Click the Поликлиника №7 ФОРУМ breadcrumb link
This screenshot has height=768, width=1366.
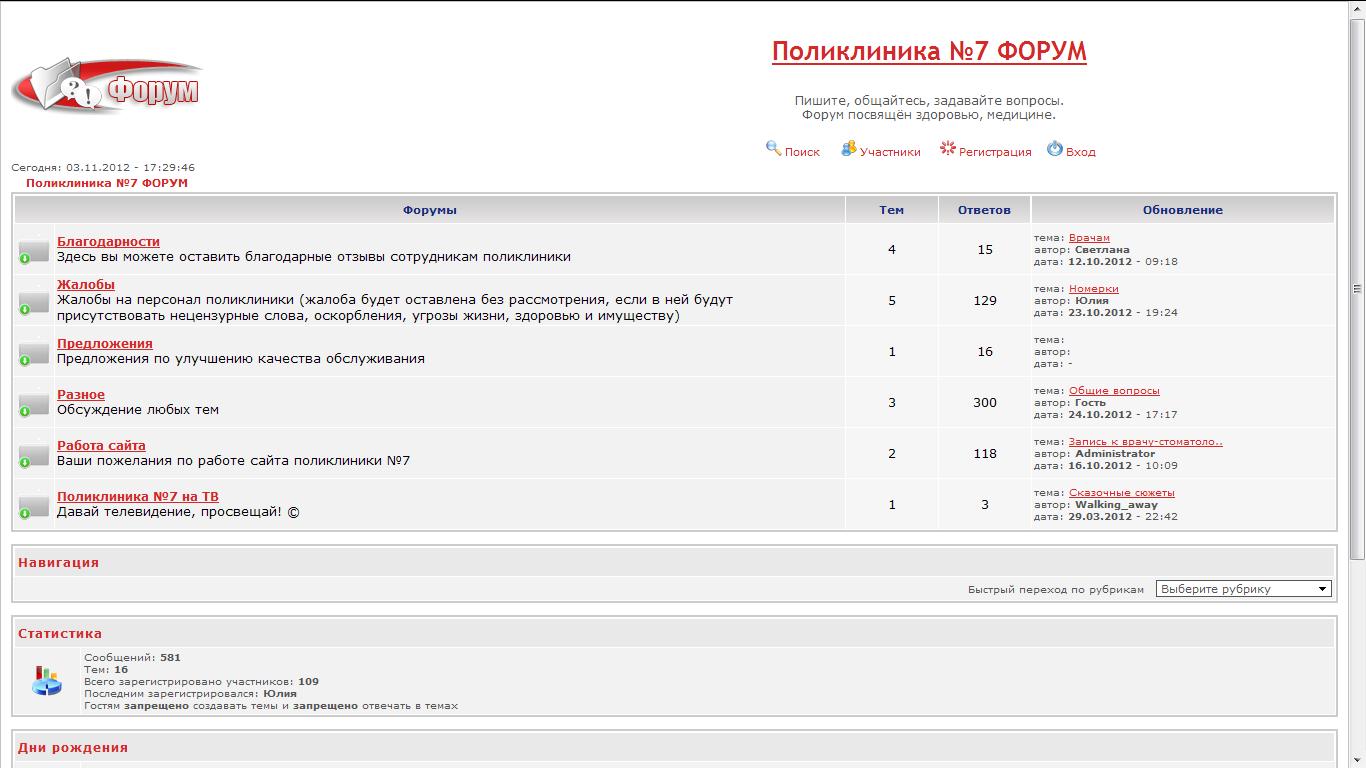coord(107,183)
